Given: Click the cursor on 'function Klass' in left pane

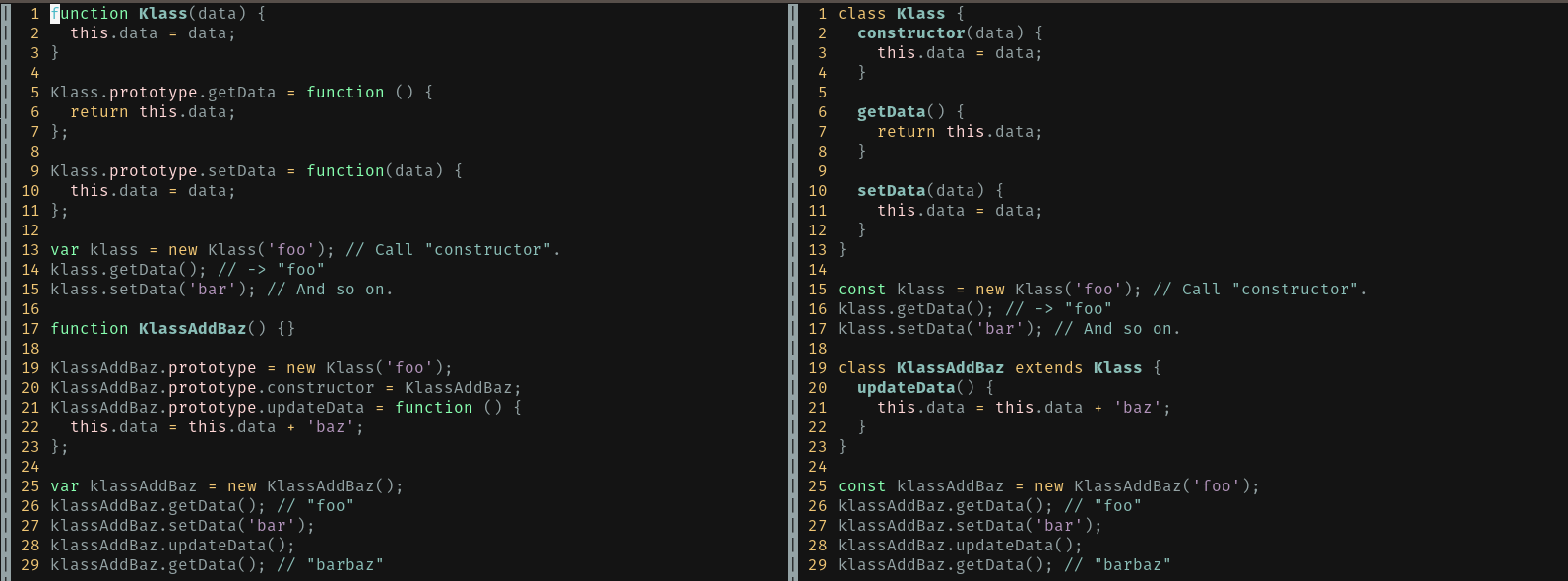Looking at the screenshot, I should point(55,14).
